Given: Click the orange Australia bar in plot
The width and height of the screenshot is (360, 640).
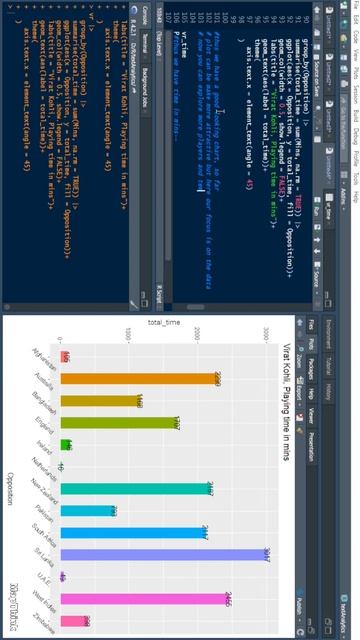Looking at the screenshot, I should click(140, 378).
